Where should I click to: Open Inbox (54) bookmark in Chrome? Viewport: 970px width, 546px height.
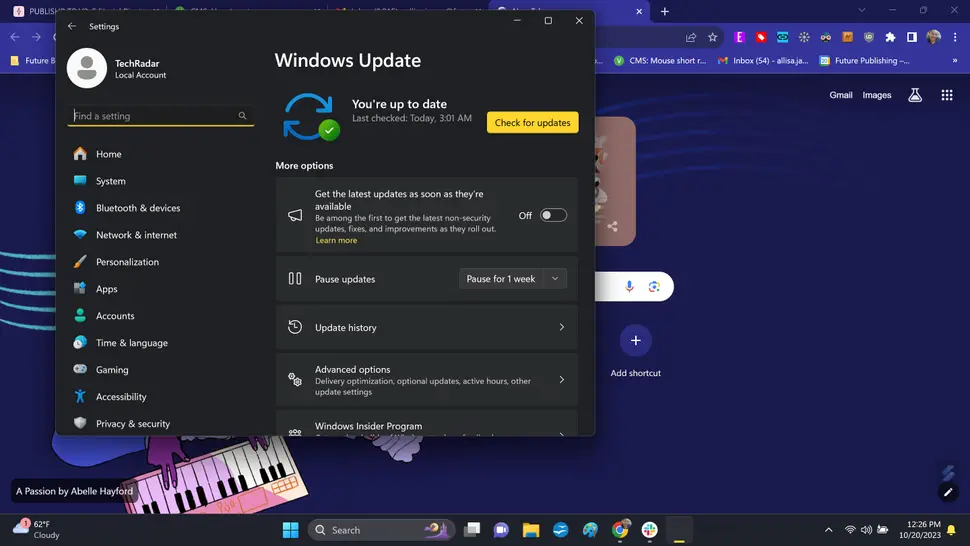(763, 61)
